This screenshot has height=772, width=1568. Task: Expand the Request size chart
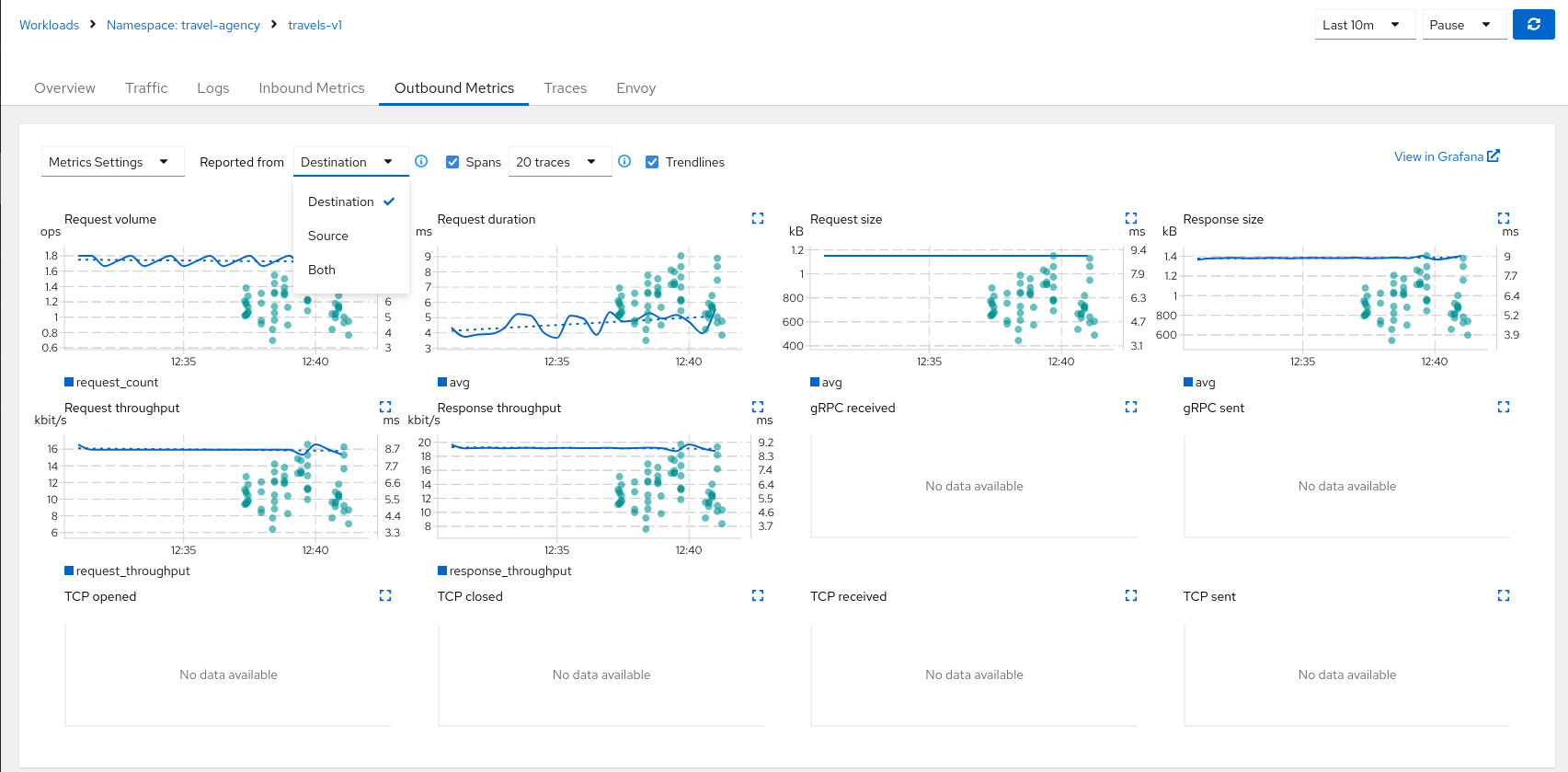pyautogui.click(x=1131, y=219)
